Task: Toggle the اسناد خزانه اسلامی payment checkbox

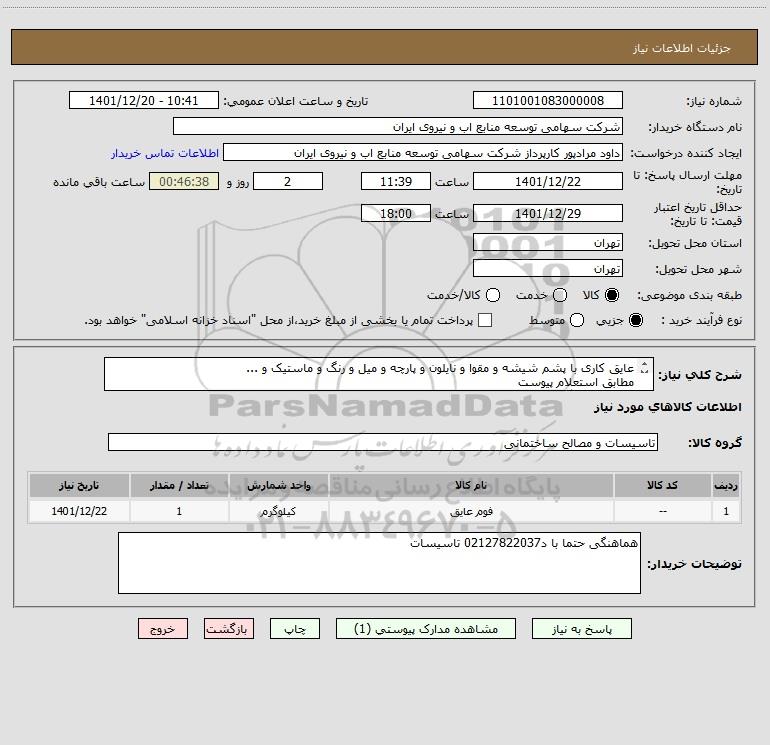Action: coord(485,320)
